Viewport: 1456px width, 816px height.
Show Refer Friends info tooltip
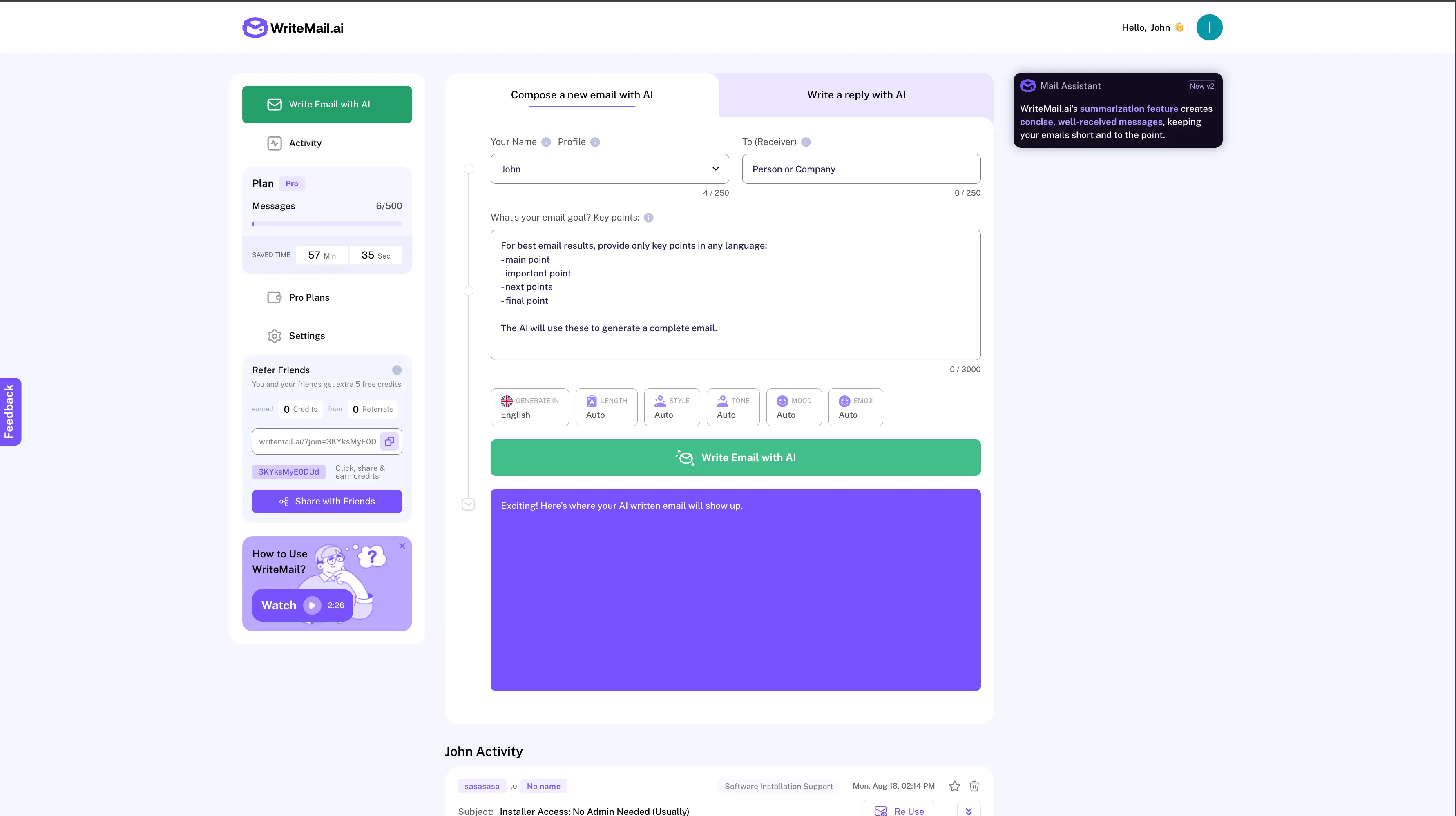[x=397, y=370]
